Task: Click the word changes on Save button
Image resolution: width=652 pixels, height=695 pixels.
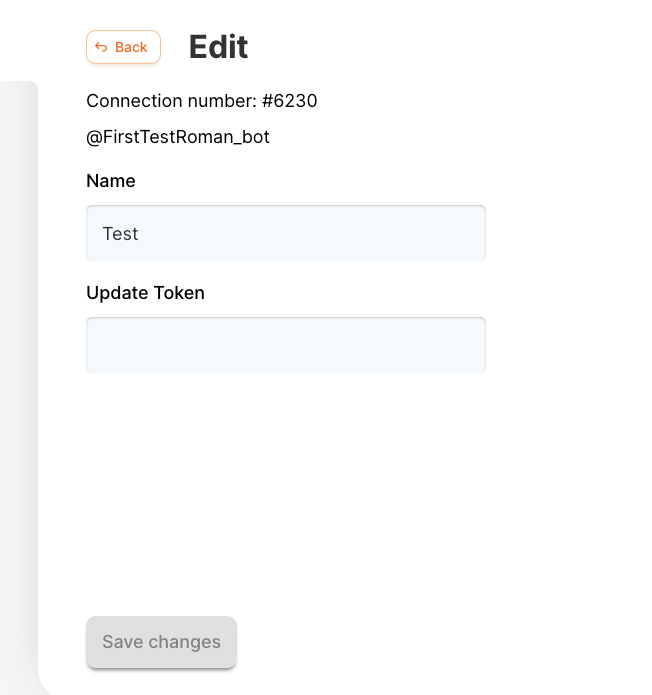Action: pyautogui.click(x=184, y=642)
